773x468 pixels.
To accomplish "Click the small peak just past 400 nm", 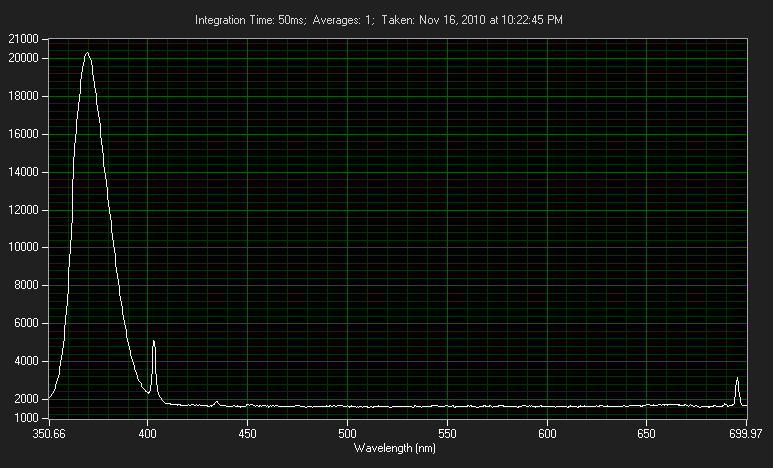I will [x=153, y=342].
